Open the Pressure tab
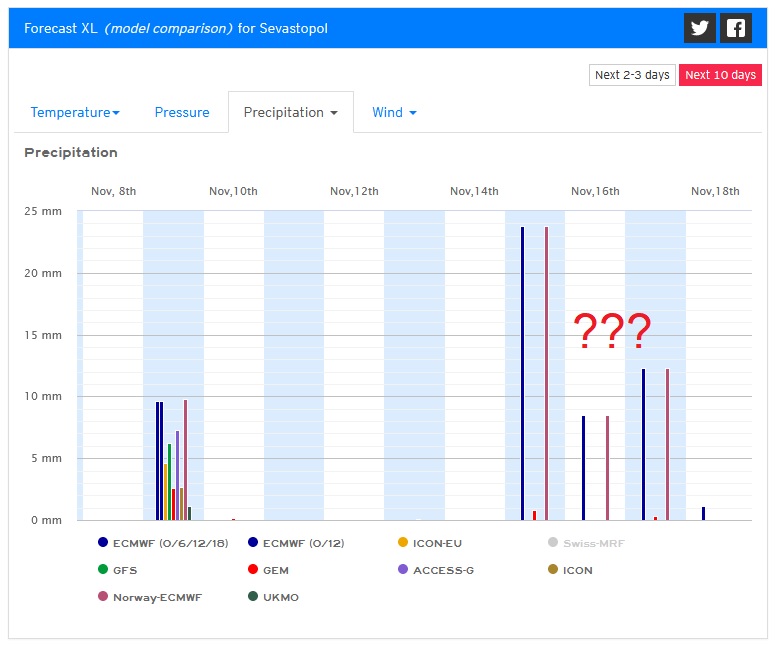775x645 pixels. point(182,113)
